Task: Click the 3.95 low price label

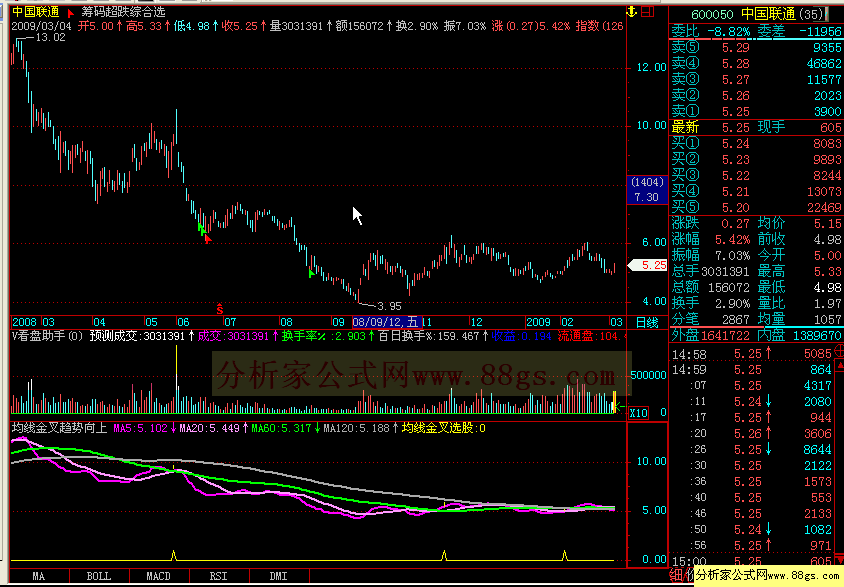Action: tap(389, 306)
